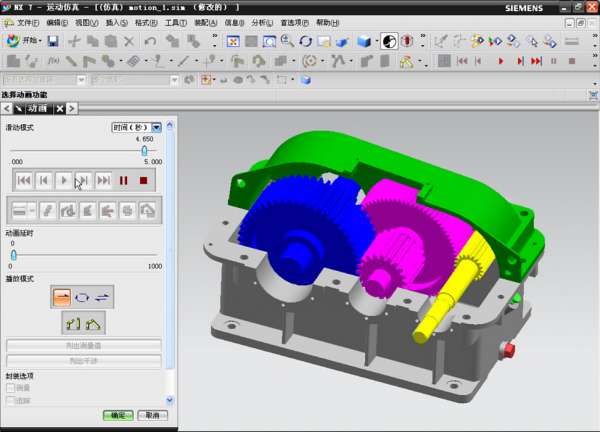Click the right arrow beside 动画 tab
Screen dimensions: 600x432
[x=72, y=109]
